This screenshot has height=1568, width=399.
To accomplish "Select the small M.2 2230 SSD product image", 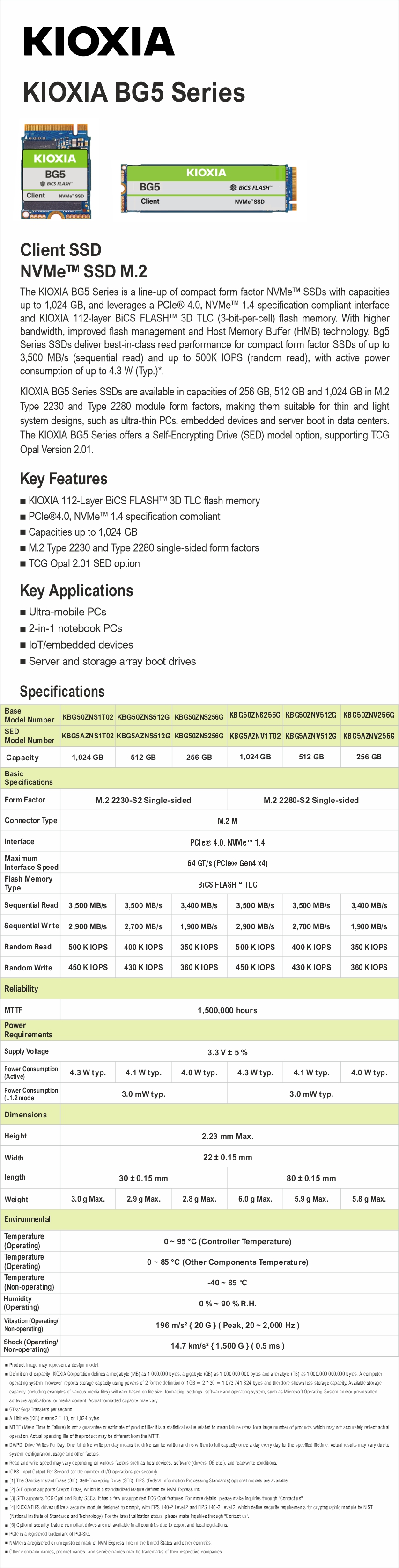I will [x=54, y=172].
